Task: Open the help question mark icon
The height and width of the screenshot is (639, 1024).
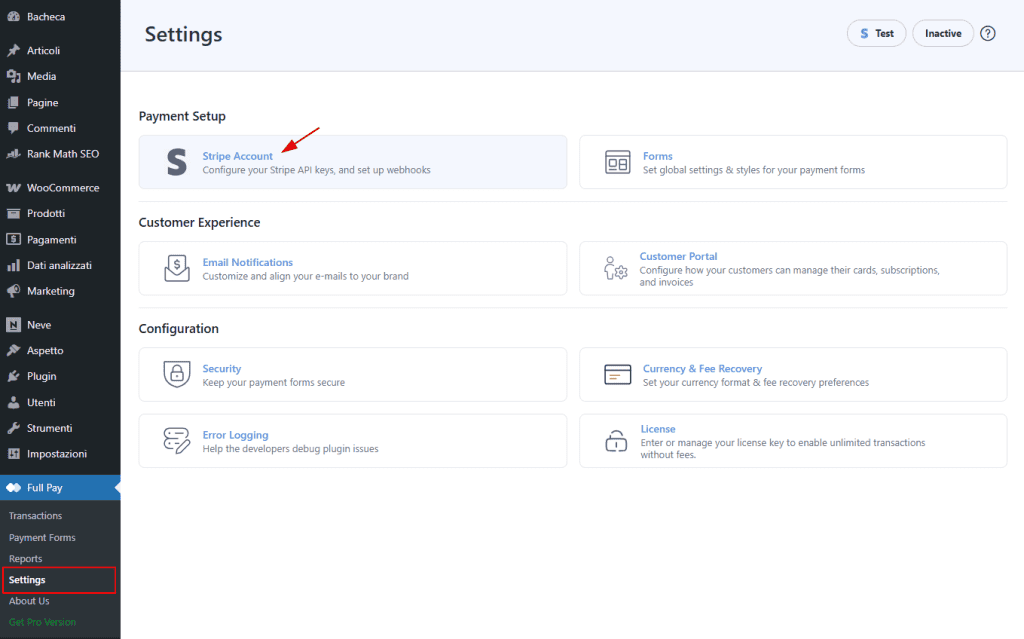Action: click(988, 33)
